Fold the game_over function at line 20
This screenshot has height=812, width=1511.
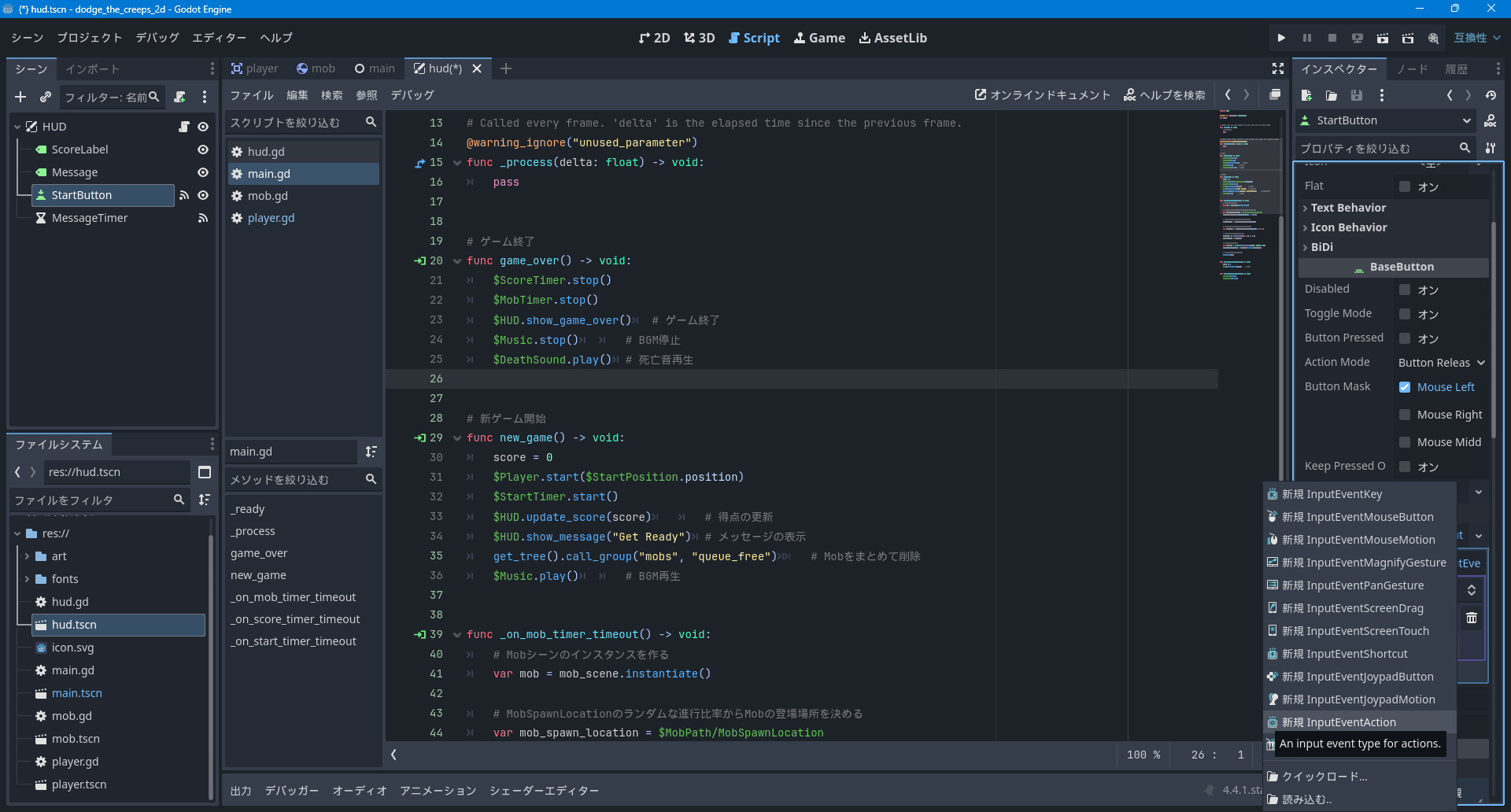456,261
